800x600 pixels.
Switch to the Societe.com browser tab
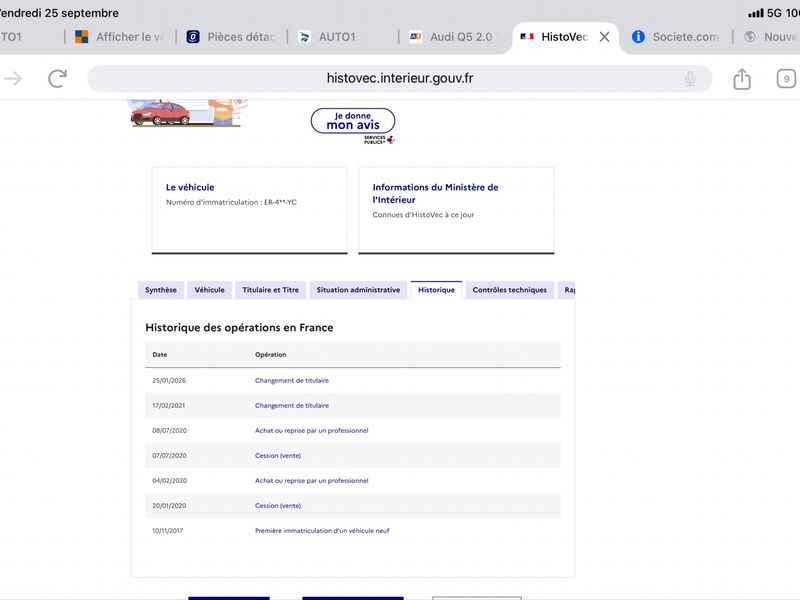676,37
